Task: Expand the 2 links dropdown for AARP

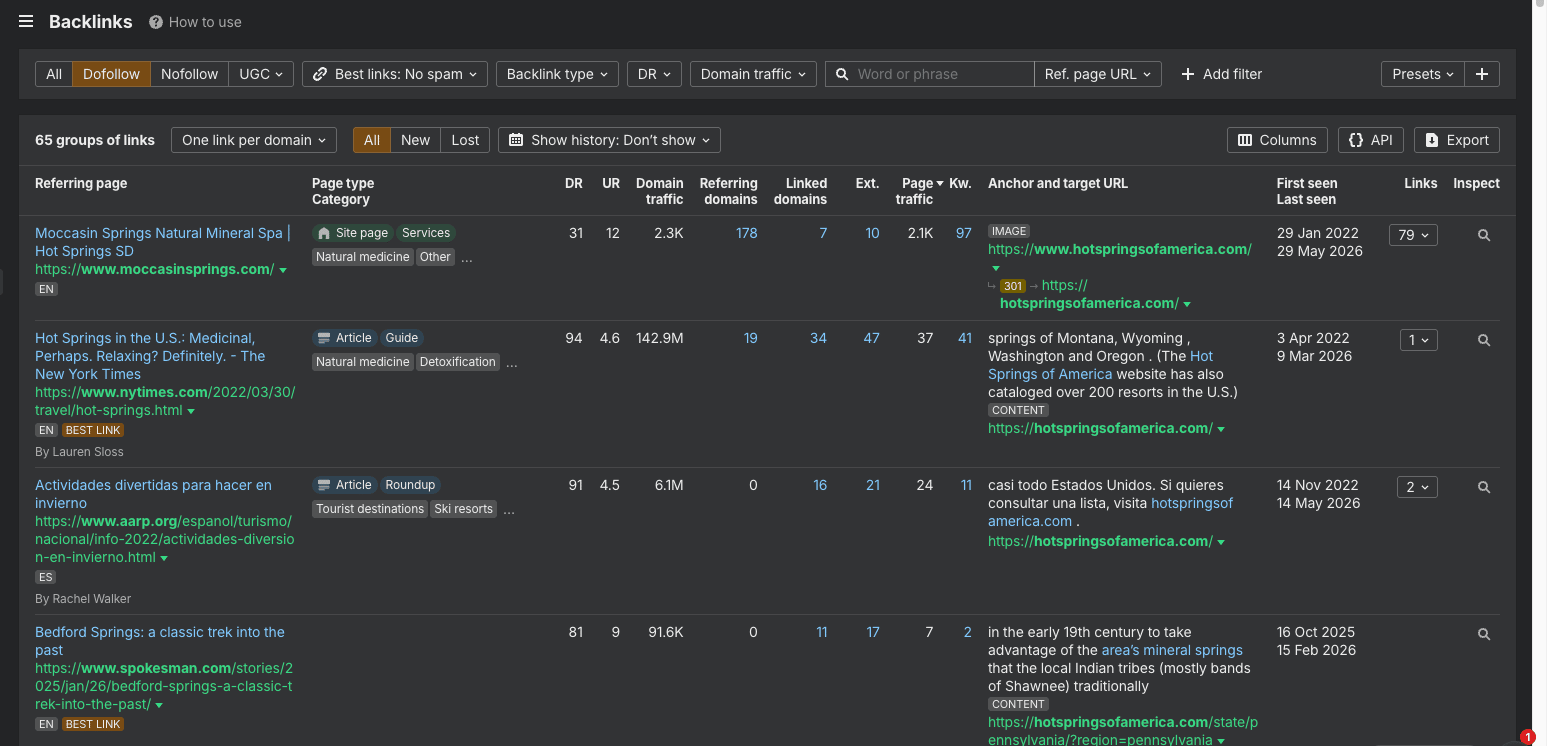Action: (x=1417, y=487)
